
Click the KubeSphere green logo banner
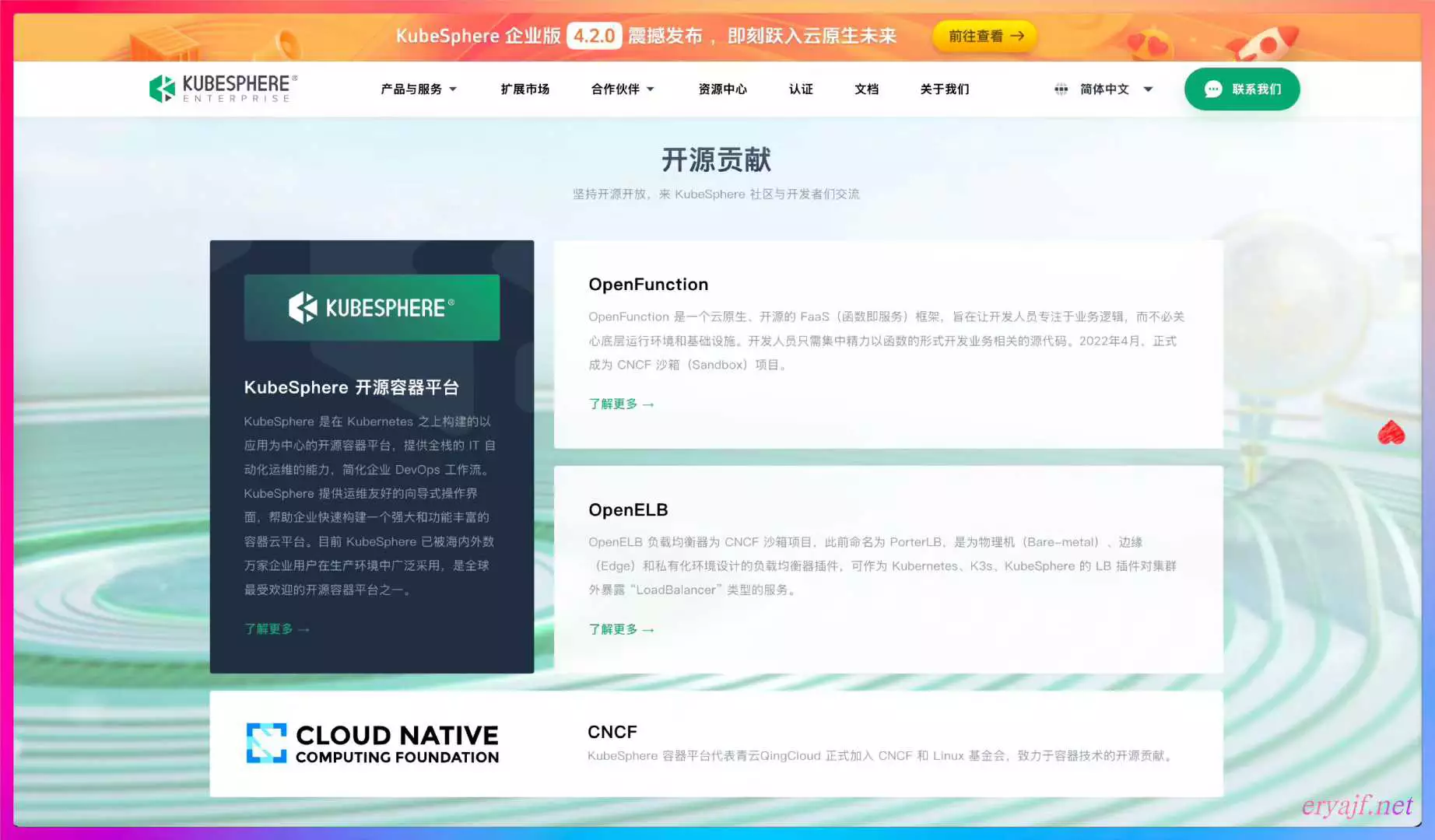[x=372, y=307]
